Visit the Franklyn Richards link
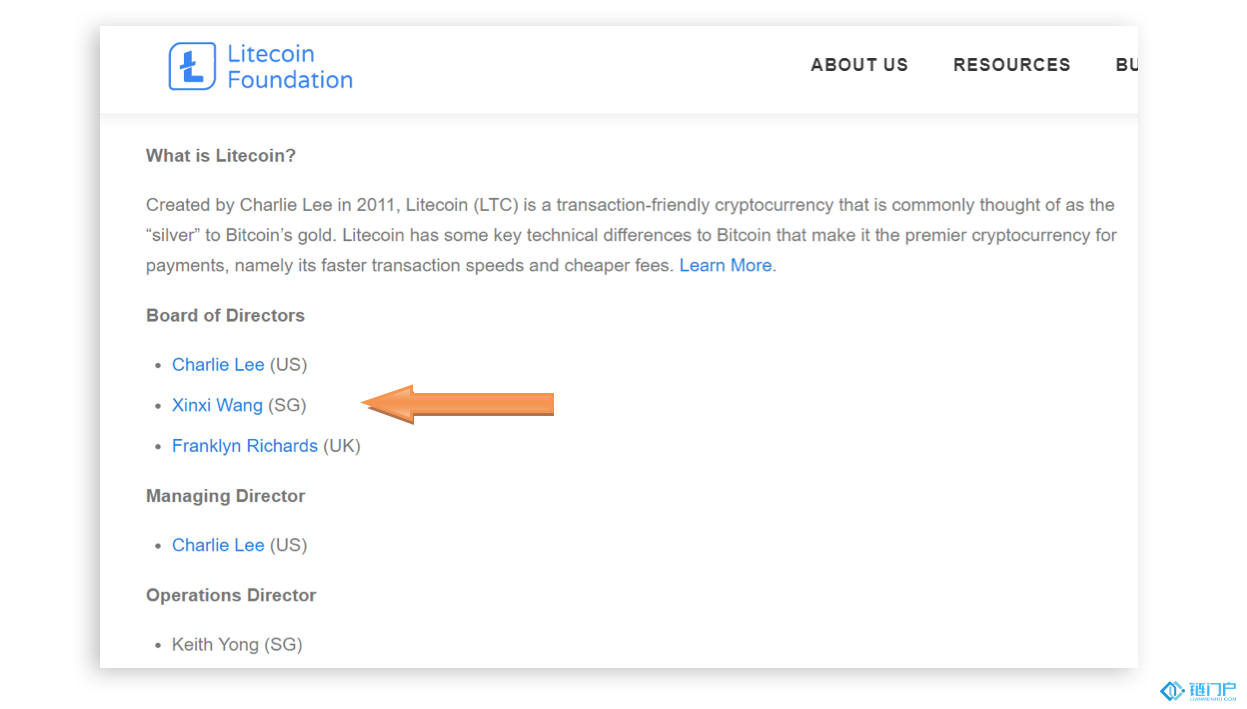1247x709 pixels. point(245,446)
